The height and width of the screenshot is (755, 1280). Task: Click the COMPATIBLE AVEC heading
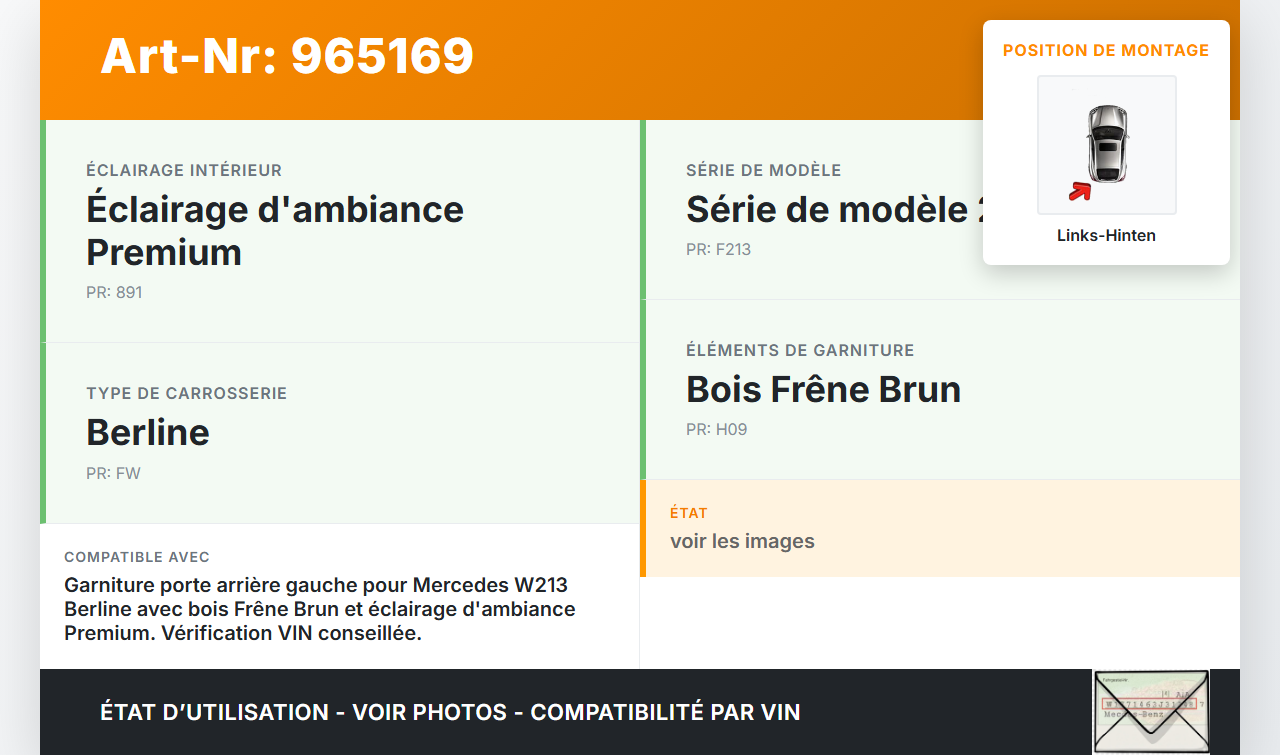pos(137,557)
